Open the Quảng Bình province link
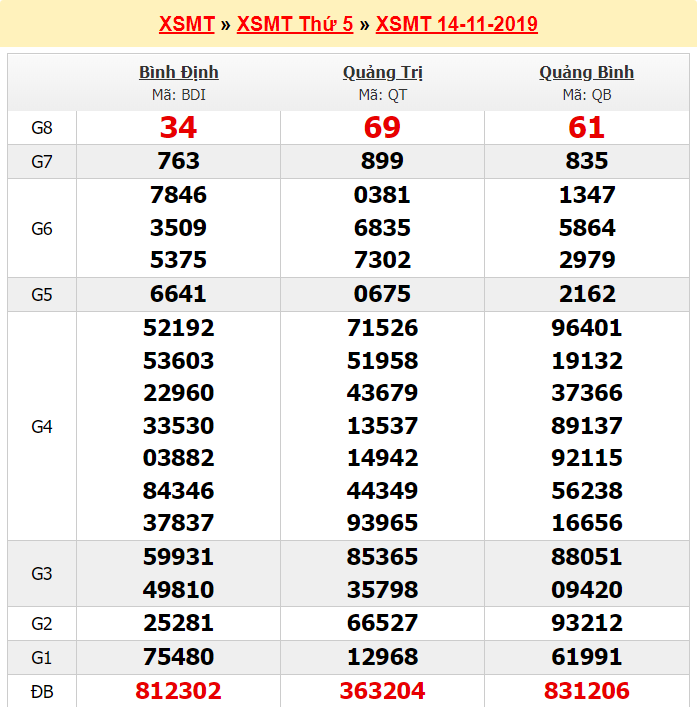The height and width of the screenshot is (707, 697). (587, 73)
